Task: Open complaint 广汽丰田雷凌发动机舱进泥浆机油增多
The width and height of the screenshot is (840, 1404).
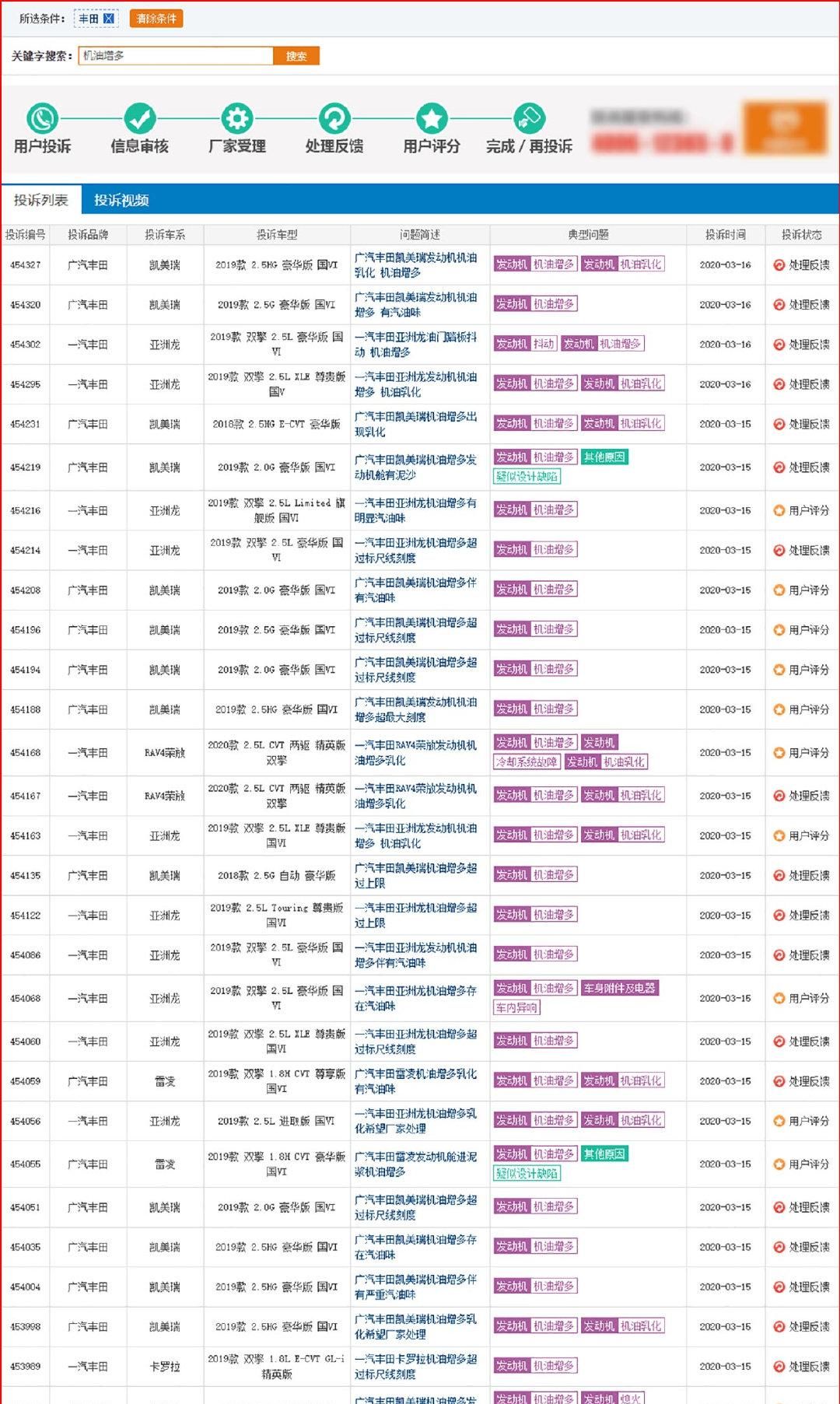Action: 416,1164
